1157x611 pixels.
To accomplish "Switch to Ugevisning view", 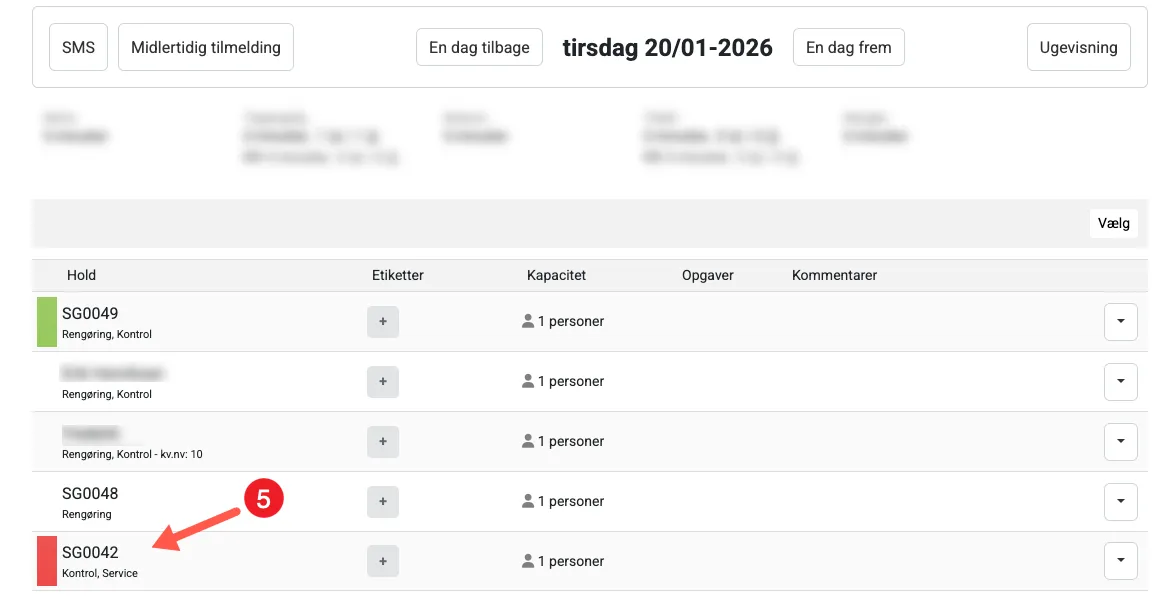I will [1078, 46].
